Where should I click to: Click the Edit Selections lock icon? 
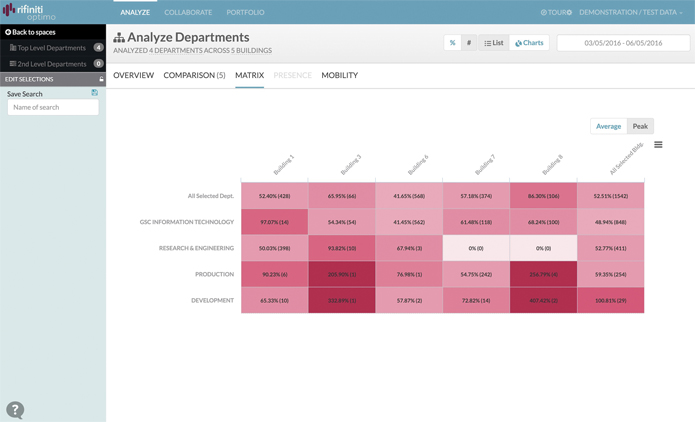coord(102,79)
